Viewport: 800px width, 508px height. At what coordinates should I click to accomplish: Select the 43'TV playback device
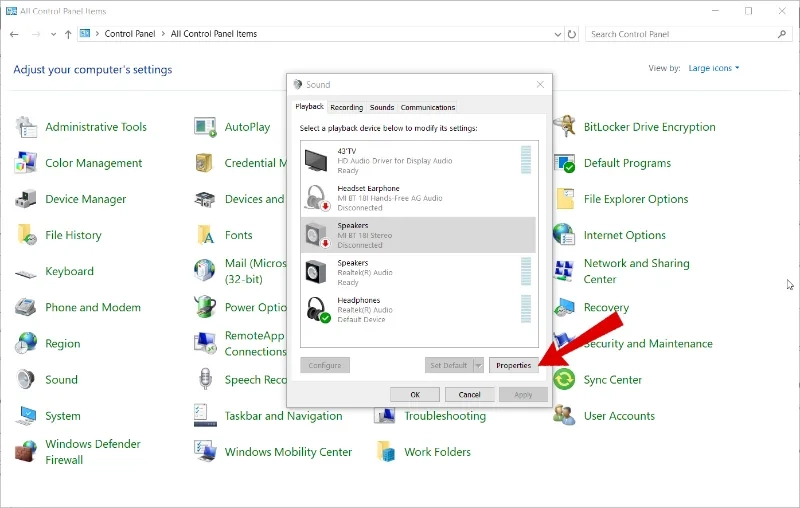[418, 161]
